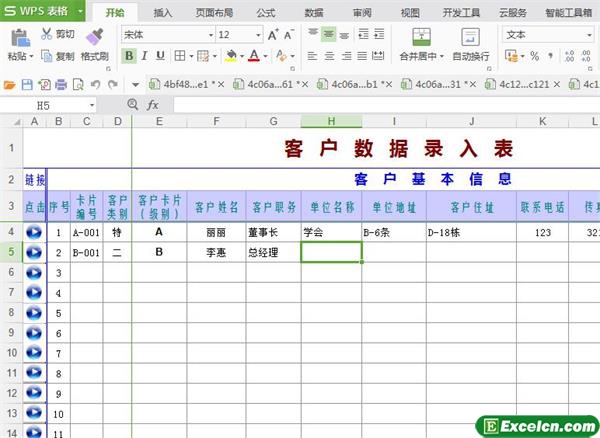The width and height of the screenshot is (600, 438).
Task: Click the print preview icon
Action: pos(78,85)
